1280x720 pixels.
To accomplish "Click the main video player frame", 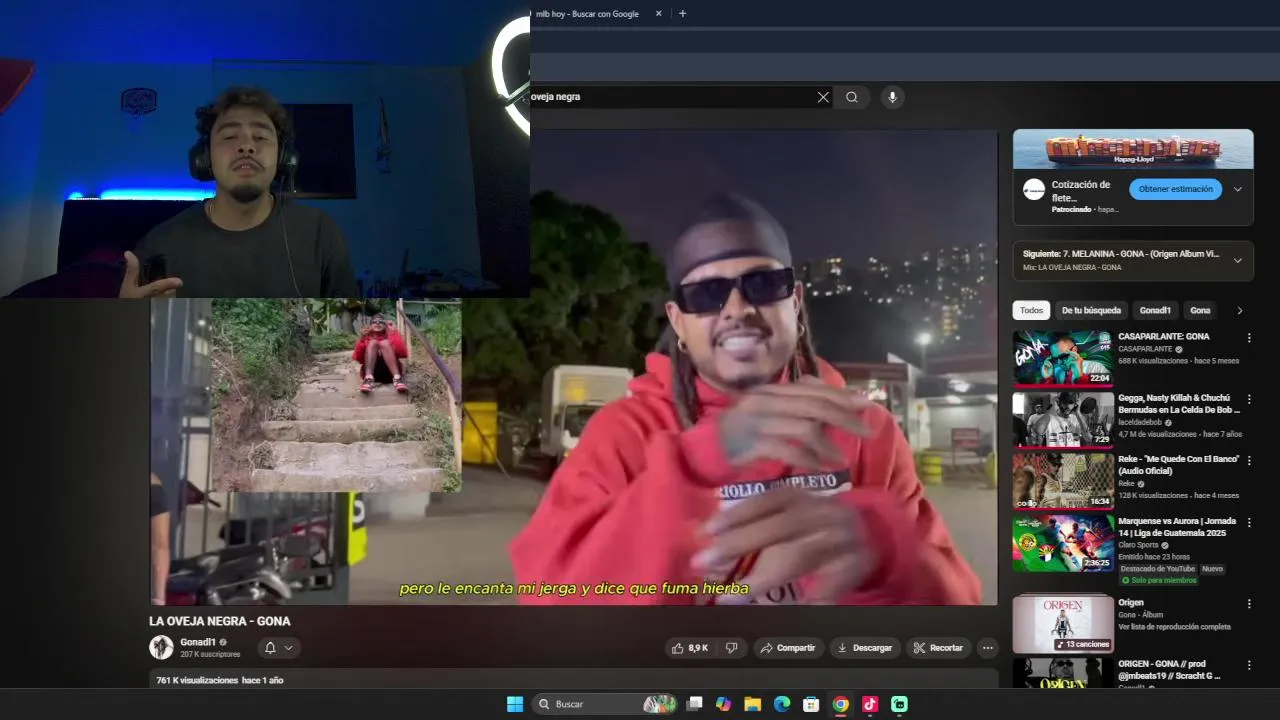I will pyautogui.click(x=574, y=367).
